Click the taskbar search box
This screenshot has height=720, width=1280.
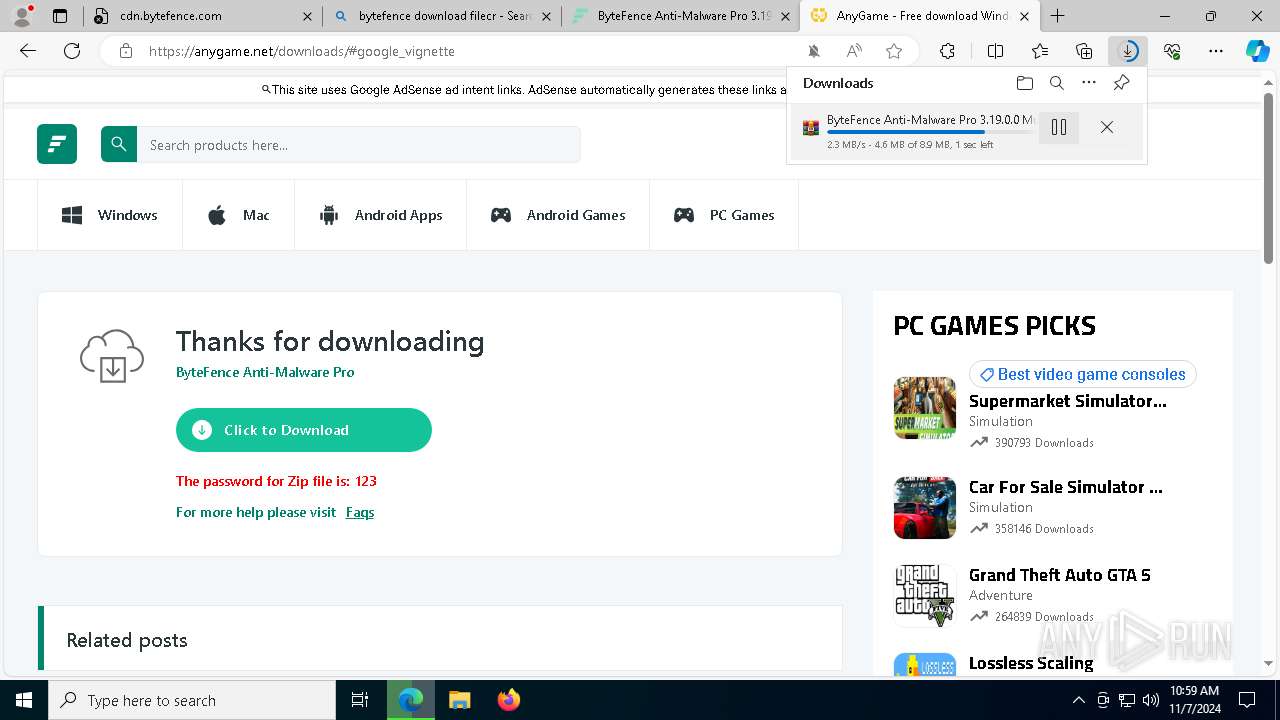192,700
